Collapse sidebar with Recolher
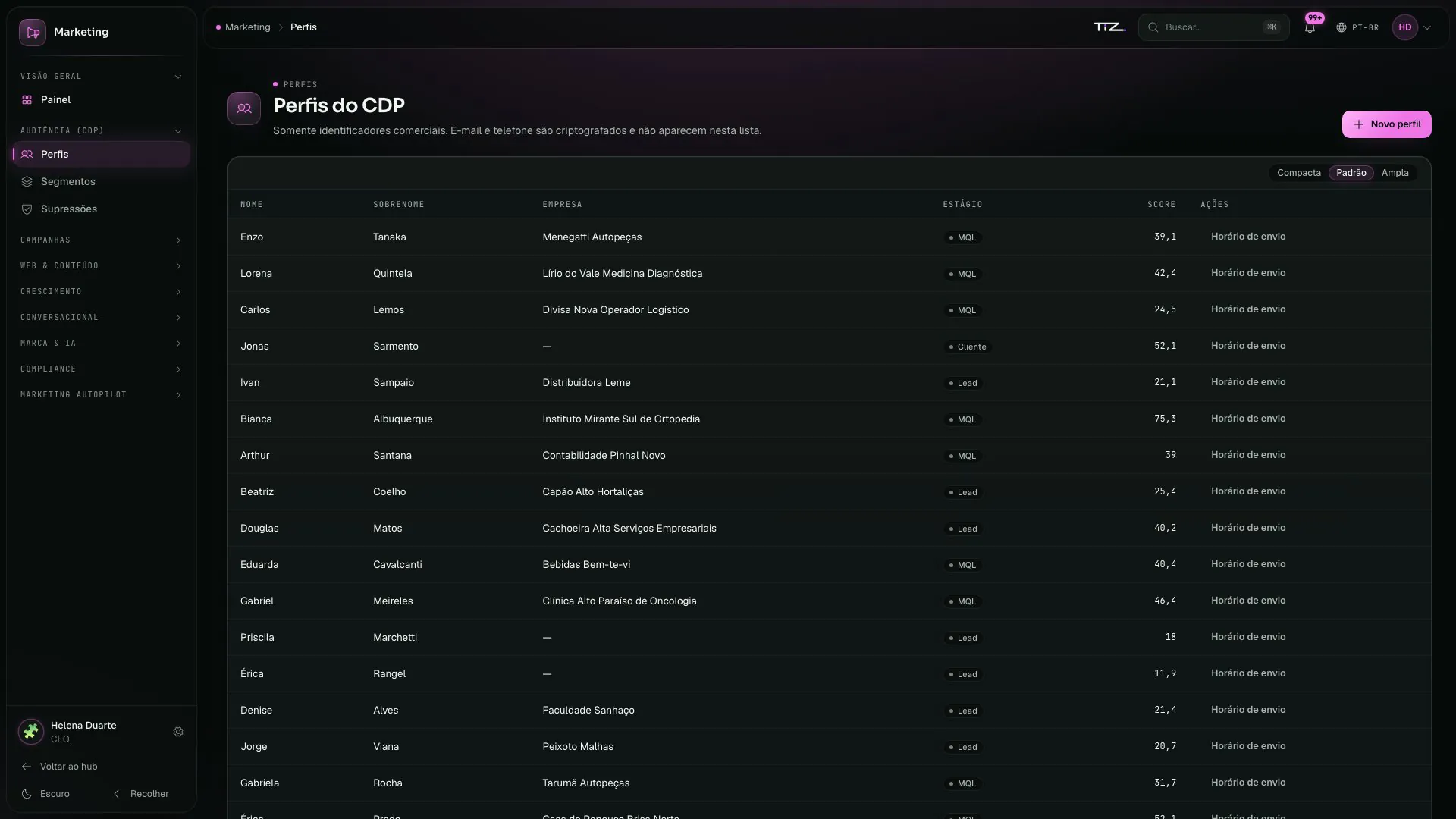This screenshot has width=1456, height=819. click(x=141, y=794)
